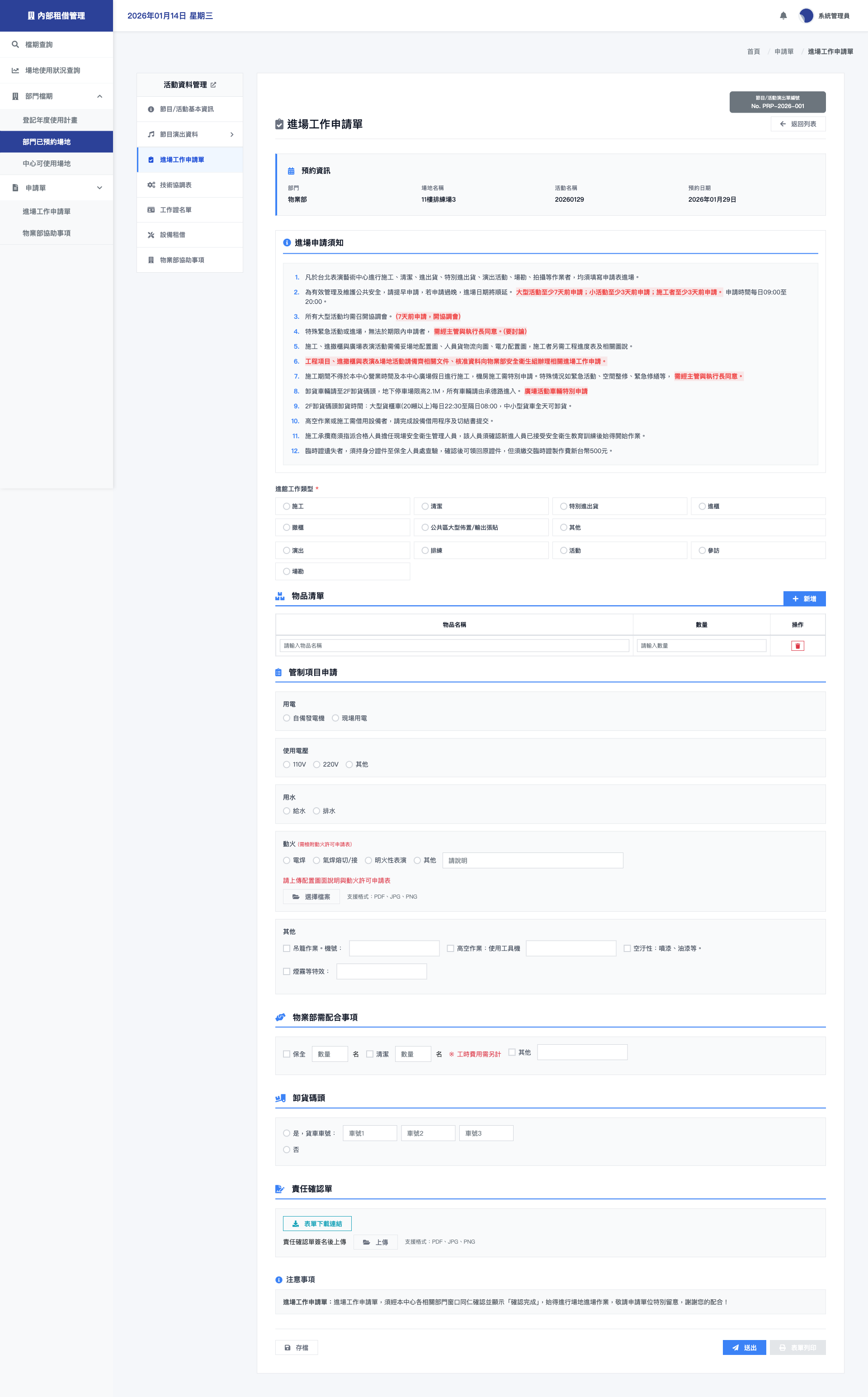Choose the 220V voltage option
The image size is (868, 1397).
(x=316, y=764)
